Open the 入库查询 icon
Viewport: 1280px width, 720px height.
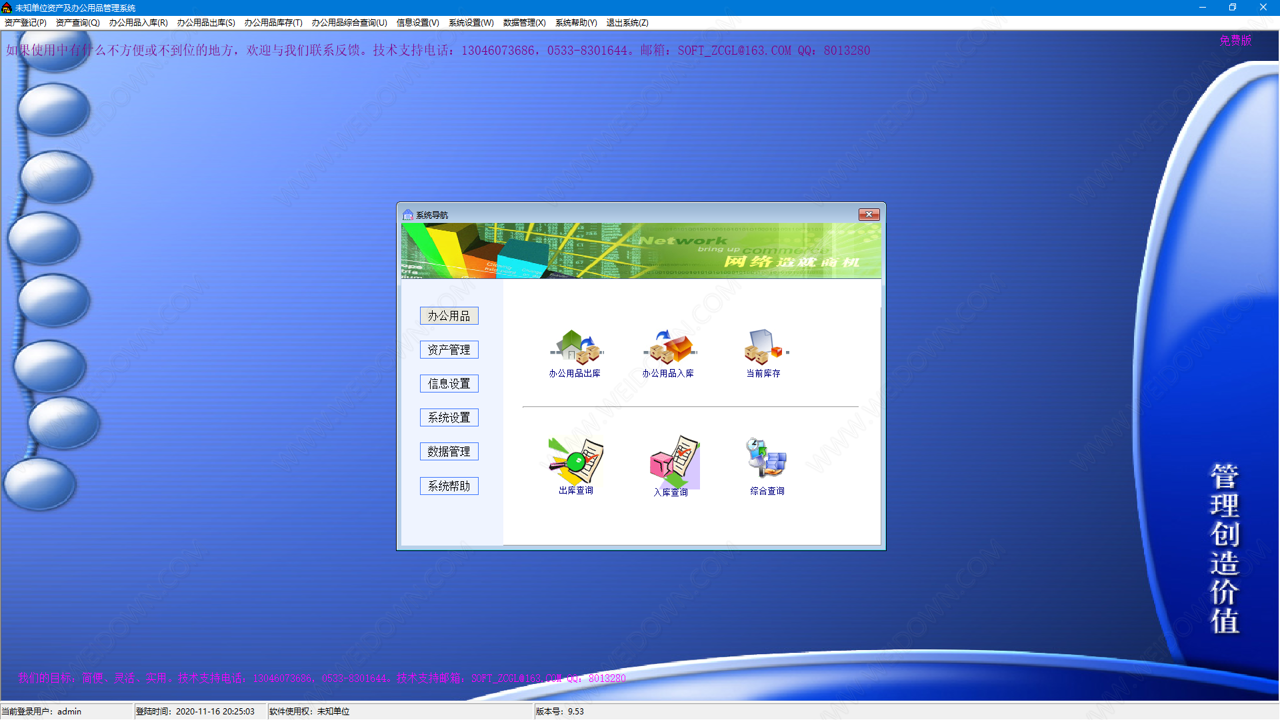(x=672, y=466)
